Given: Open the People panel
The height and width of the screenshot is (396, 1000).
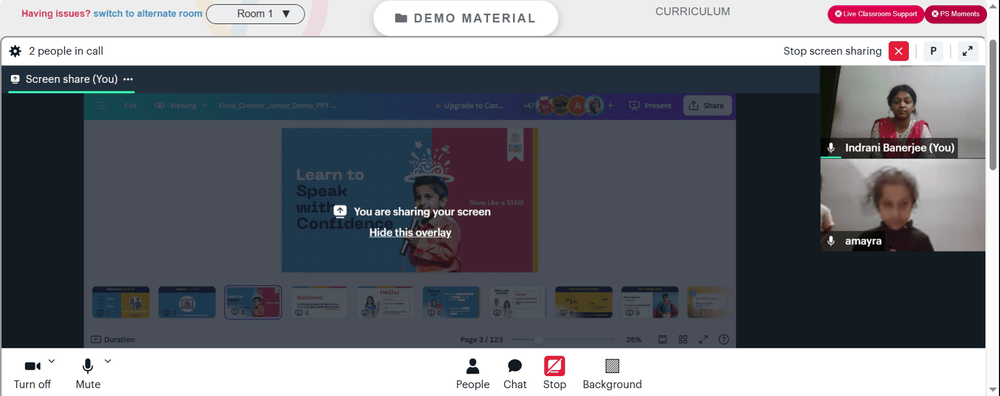Looking at the screenshot, I should pyautogui.click(x=473, y=374).
